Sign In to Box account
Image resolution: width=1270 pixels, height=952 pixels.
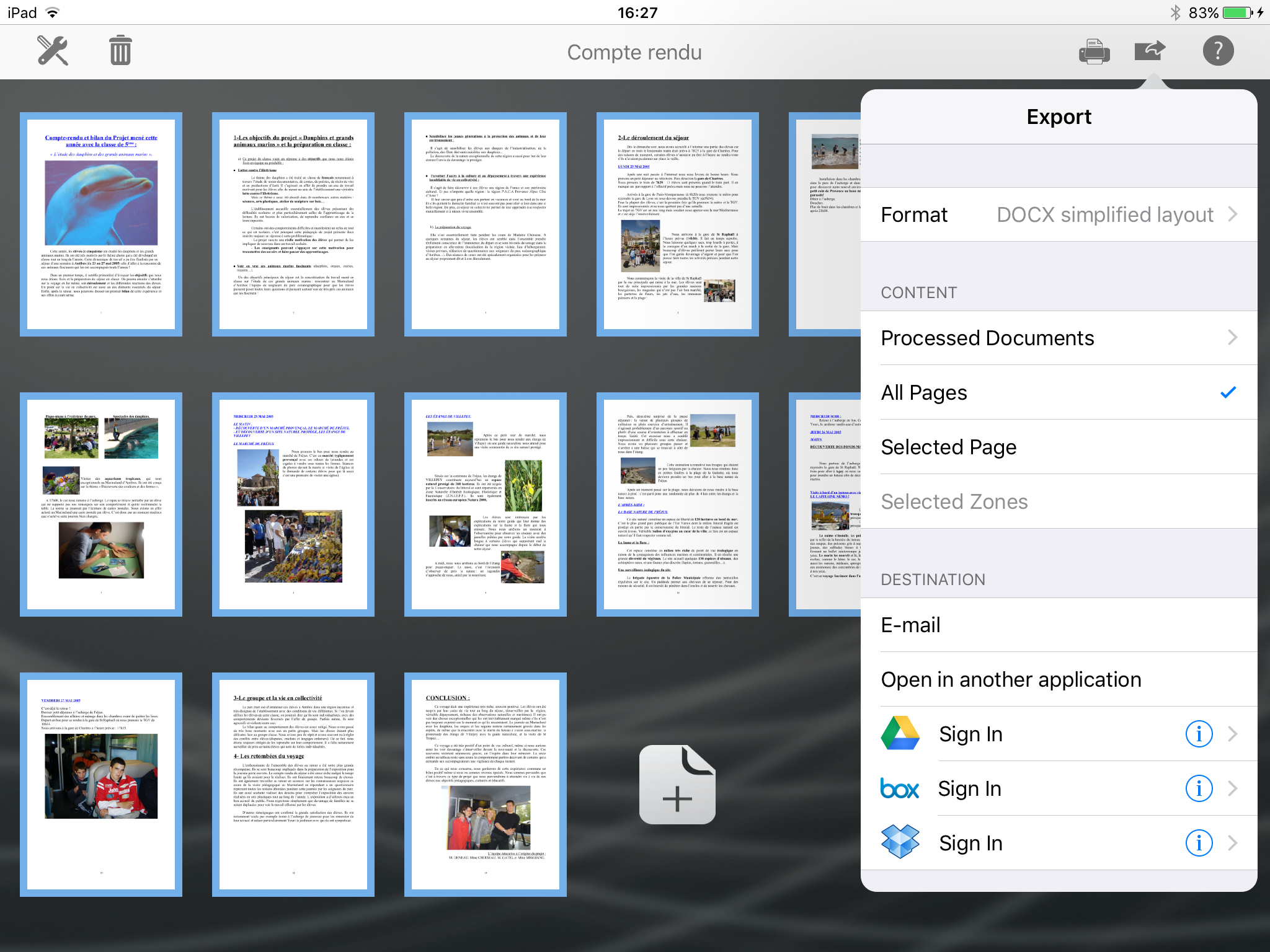(x=970, y=788)
